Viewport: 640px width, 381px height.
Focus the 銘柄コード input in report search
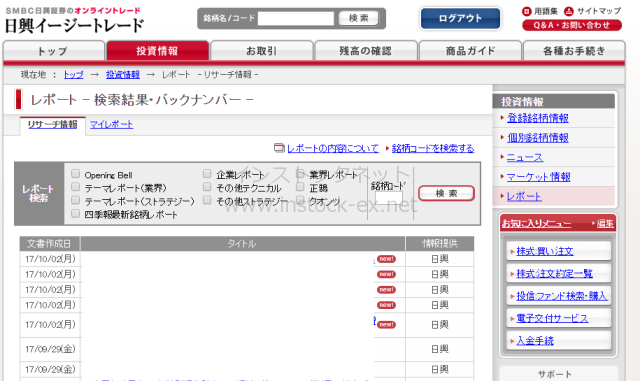coord(389,199)
